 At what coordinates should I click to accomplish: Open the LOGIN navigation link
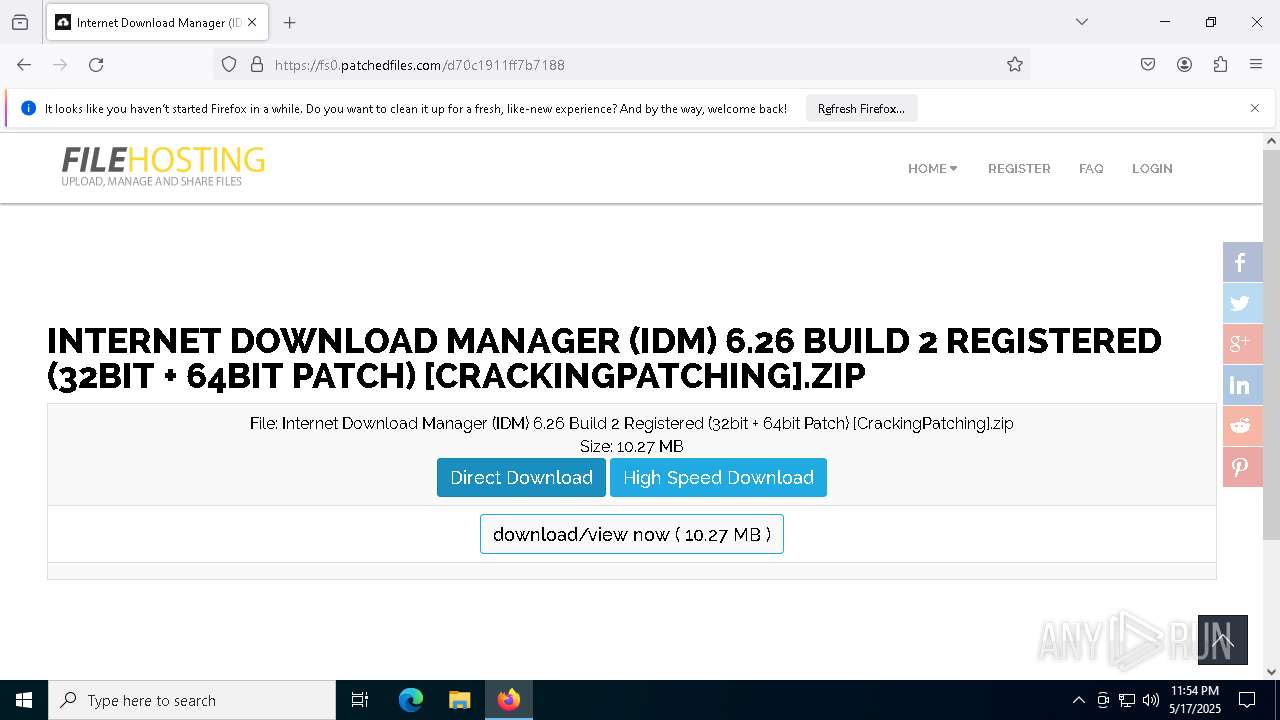click(x=1152, y=168)
